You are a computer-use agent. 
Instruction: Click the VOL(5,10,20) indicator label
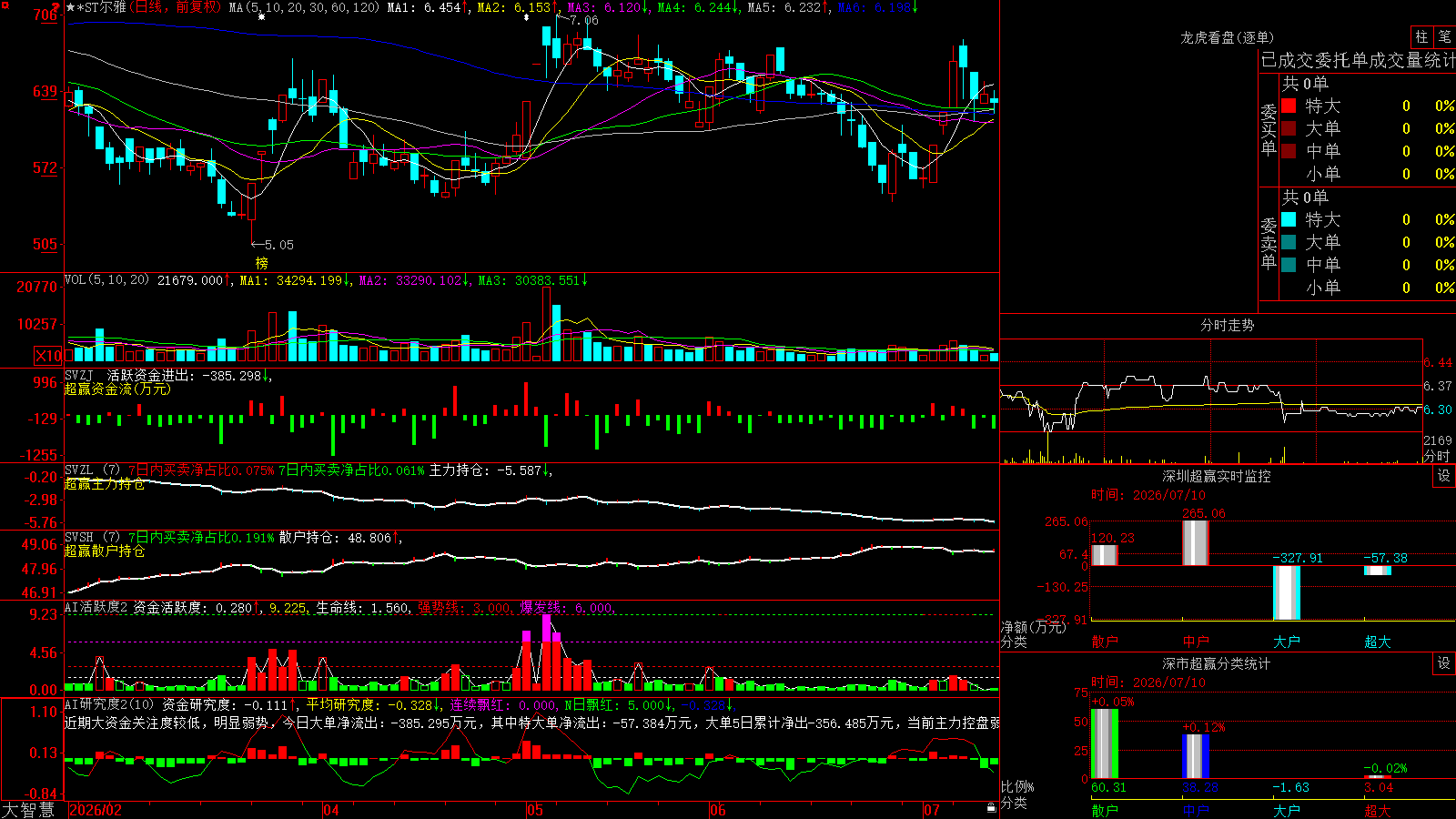107,280
